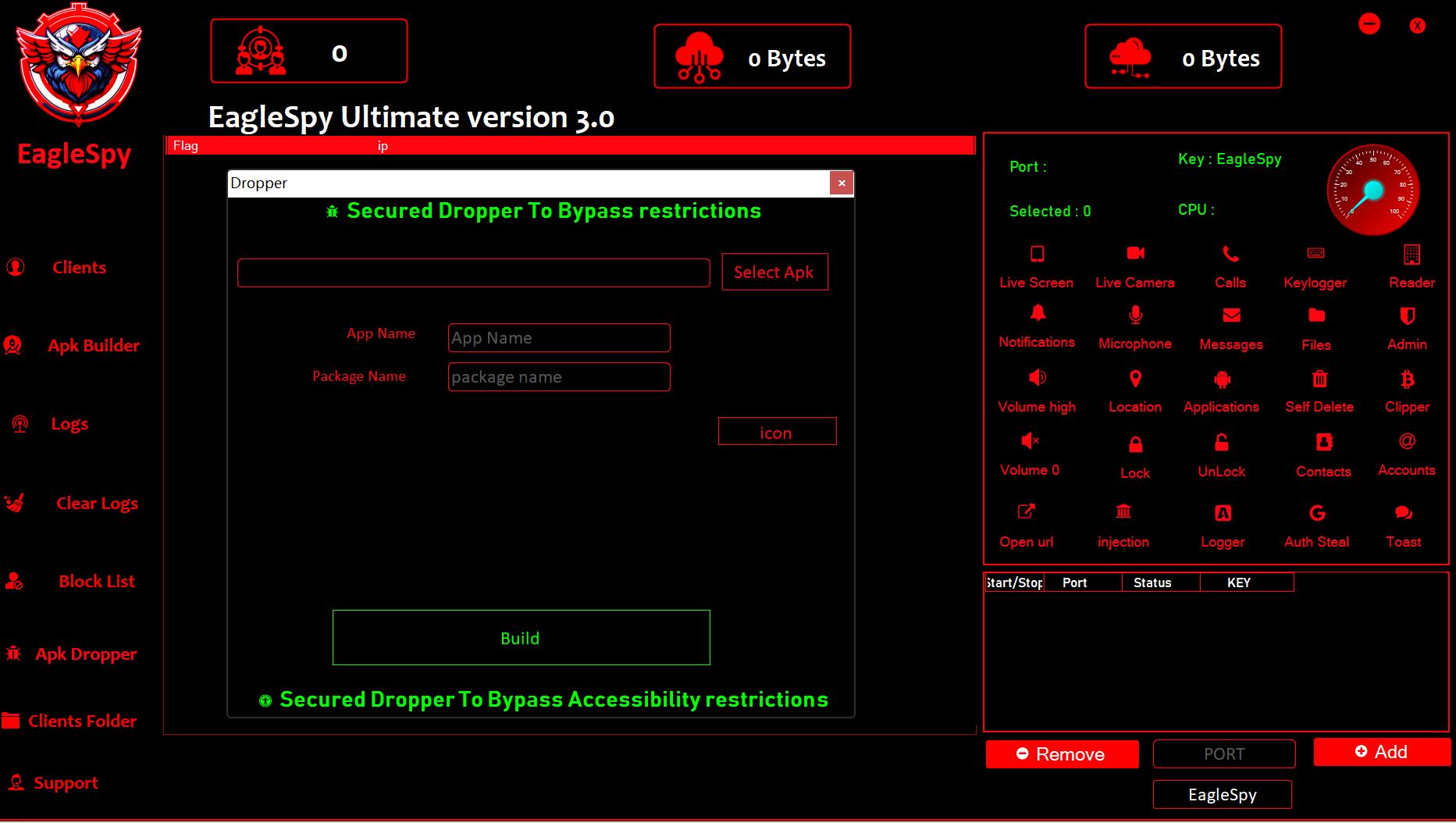Image resolution: width=1456 pixels, height=823 pixels.
Task: Click the red Remove button
Action: pyautogui.click(x=1062, y=754)
